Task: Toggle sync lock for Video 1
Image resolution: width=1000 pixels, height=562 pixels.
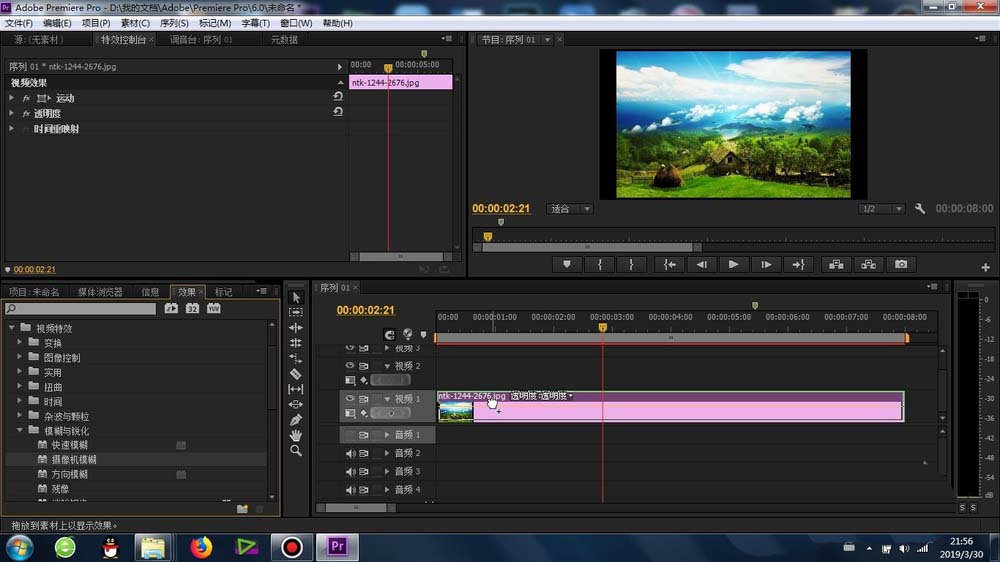Action: 364,399
